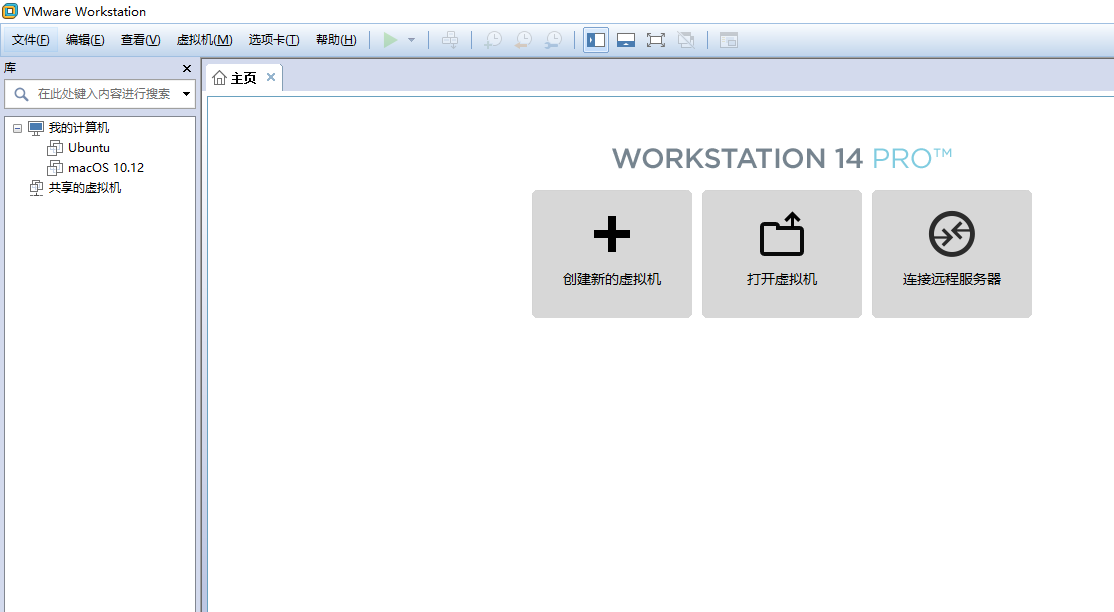Click the library search input field
The width and height of the screenshot is (1114, 612).
tap(99, 94)
